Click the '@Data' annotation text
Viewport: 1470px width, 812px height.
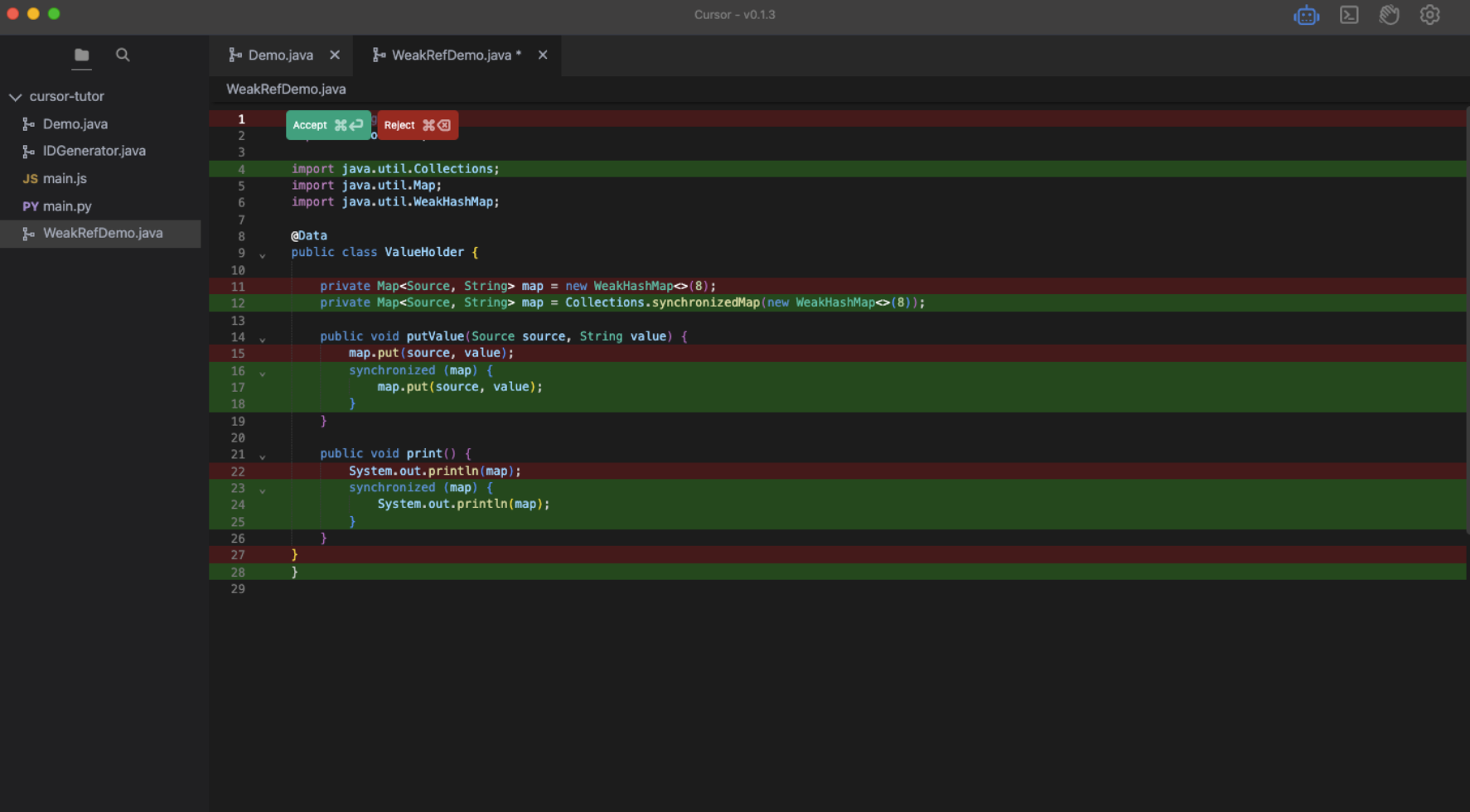point(309,235)
